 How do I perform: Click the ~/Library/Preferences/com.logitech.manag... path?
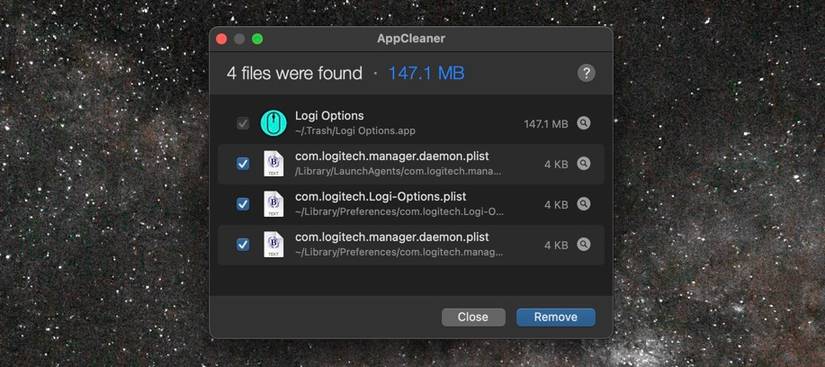[x=399, y=252]
